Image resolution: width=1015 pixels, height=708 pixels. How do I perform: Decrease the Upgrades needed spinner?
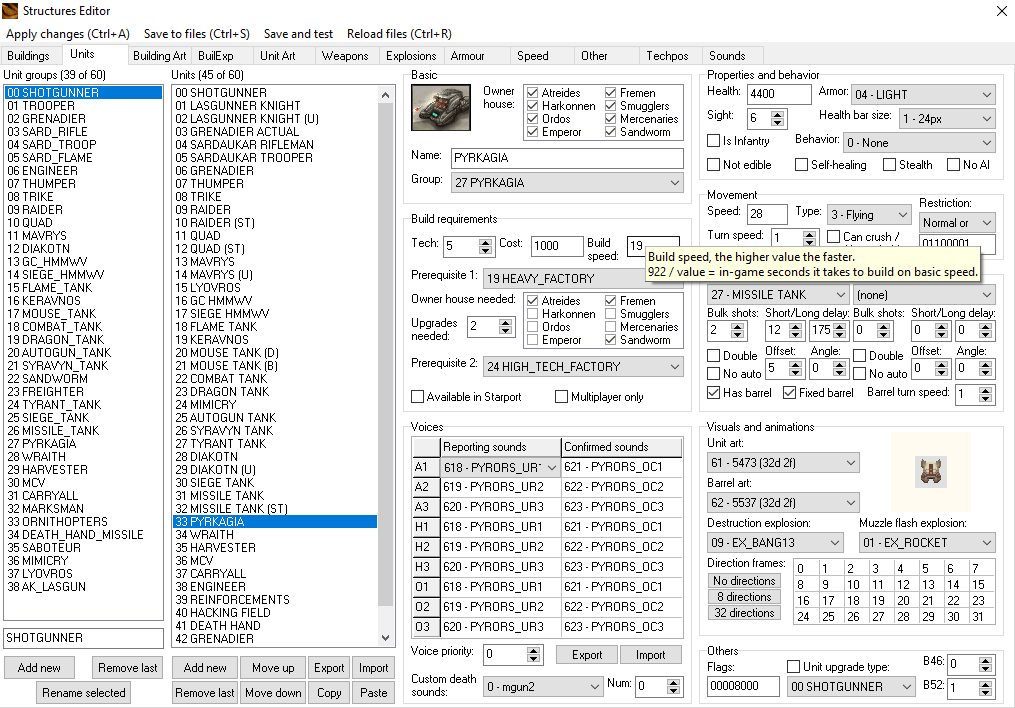point(507,332)
